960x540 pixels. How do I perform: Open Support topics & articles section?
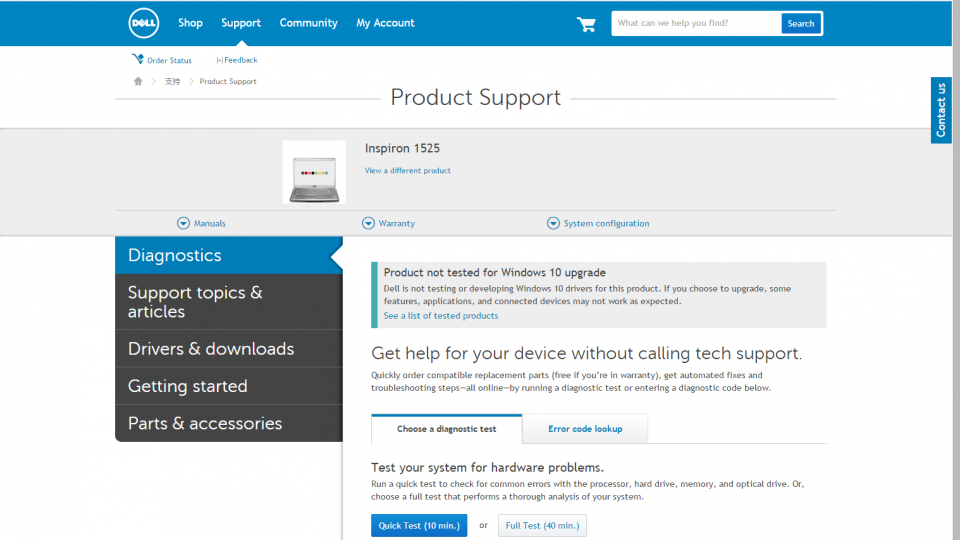229,302
